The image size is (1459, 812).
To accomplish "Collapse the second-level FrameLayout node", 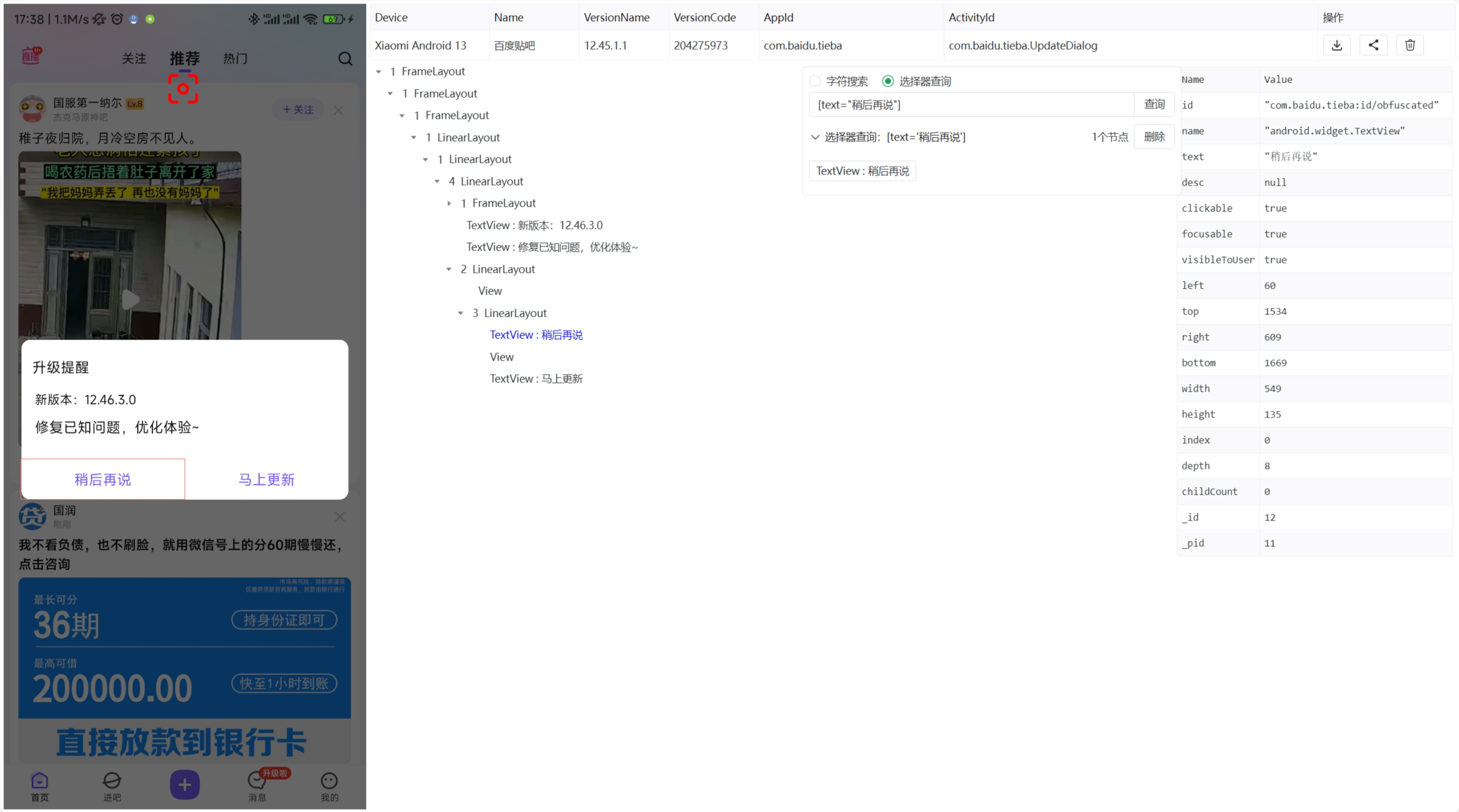I will [x=390, y=94].
